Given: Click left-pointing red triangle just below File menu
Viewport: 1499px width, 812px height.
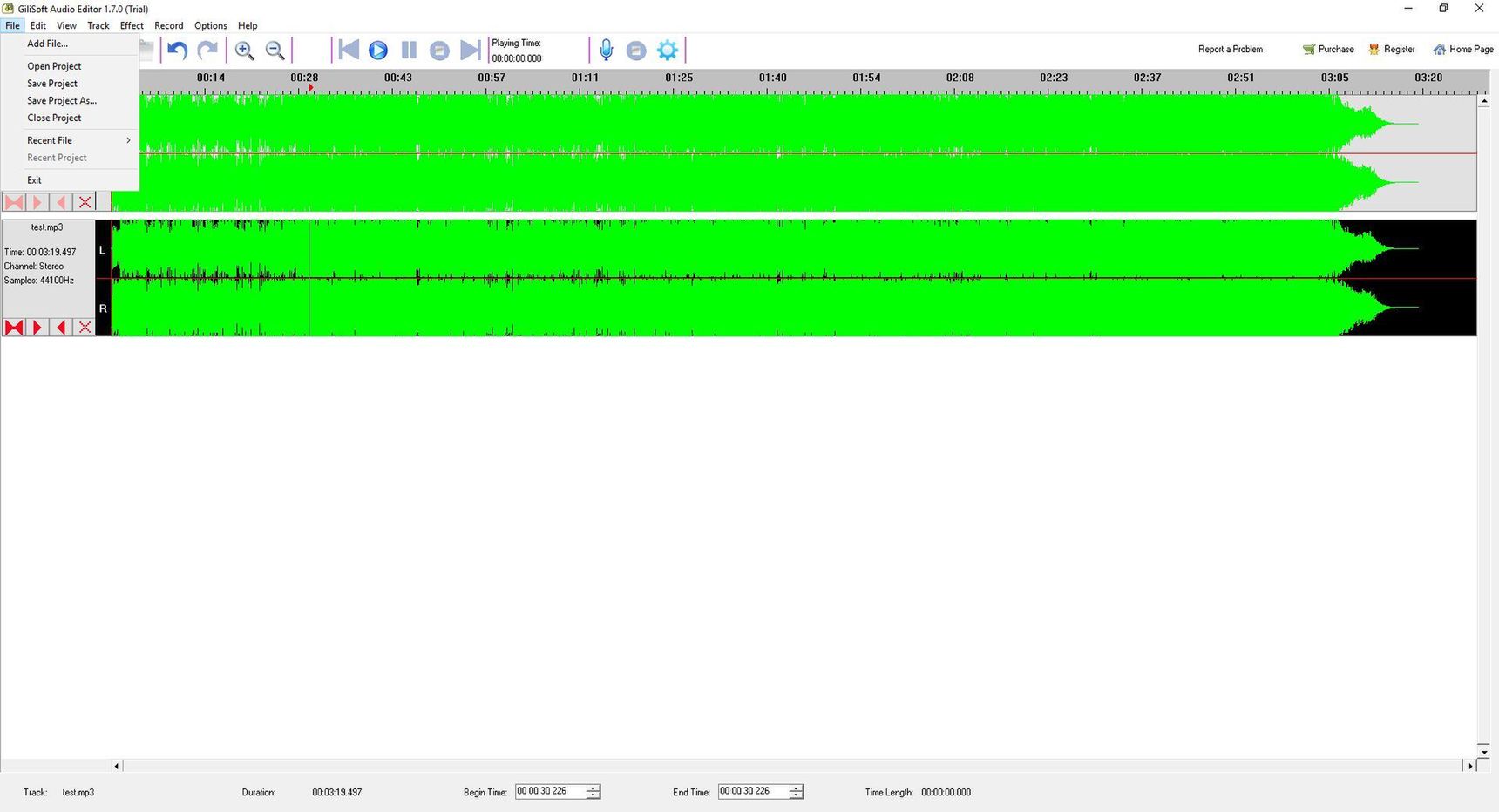Looking at the screenshot, I should coord(61,202).
